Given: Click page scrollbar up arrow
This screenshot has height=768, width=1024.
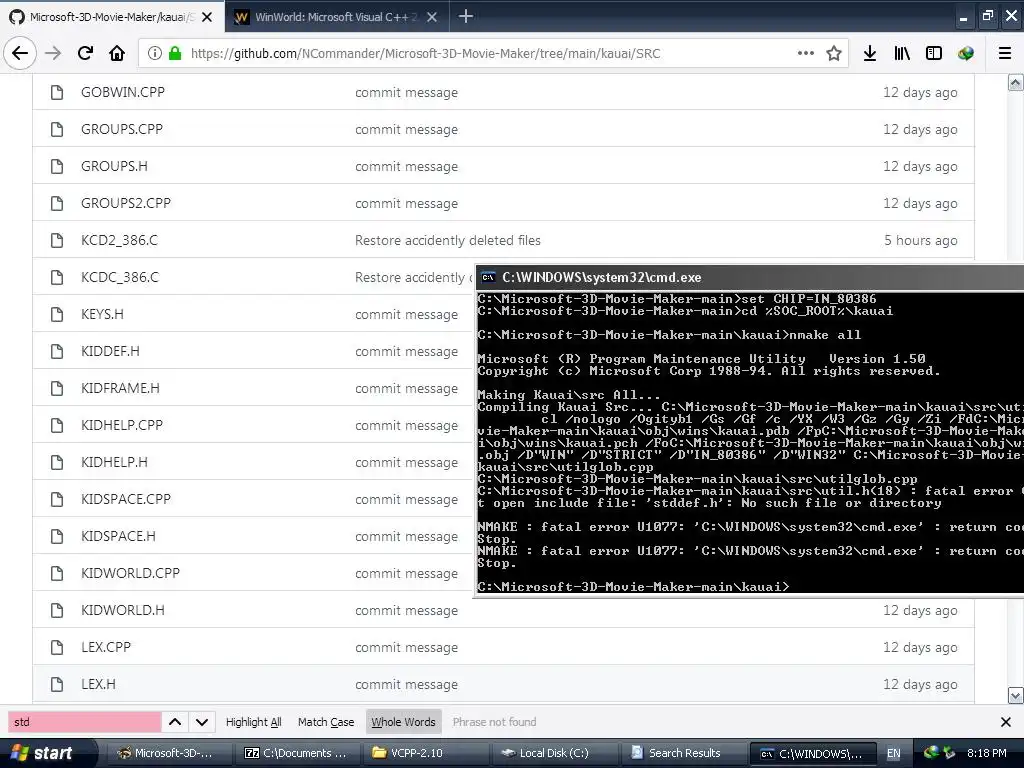Looking at the screenshot, I should [1016, 82].
